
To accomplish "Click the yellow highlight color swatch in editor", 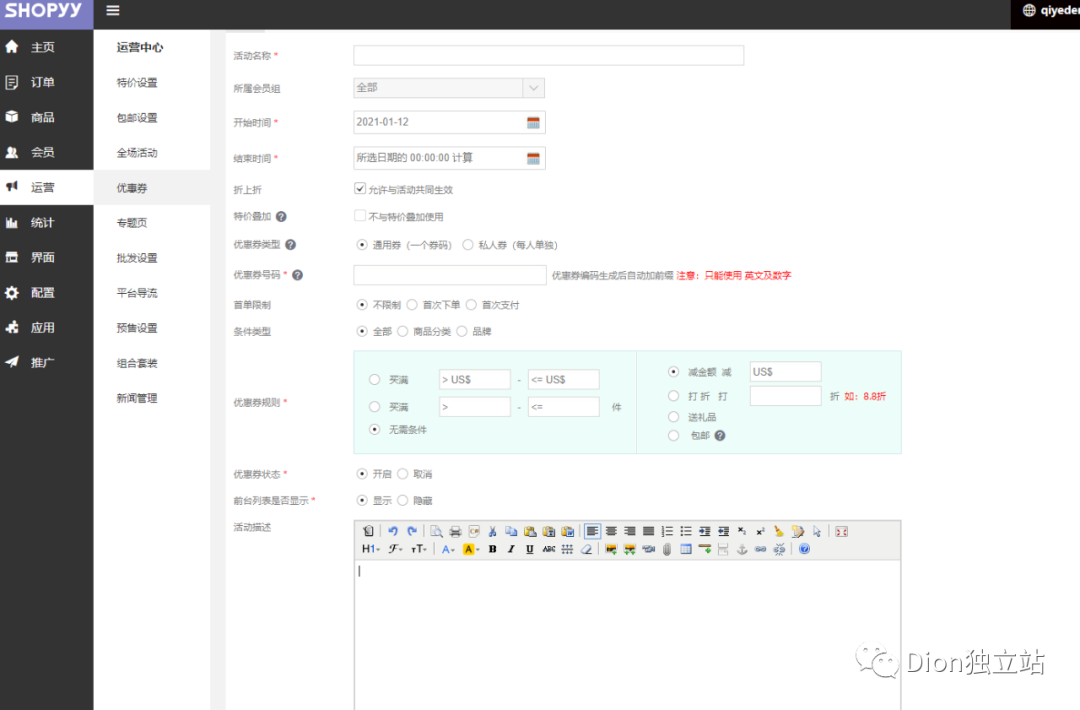I will coord(470,548).
